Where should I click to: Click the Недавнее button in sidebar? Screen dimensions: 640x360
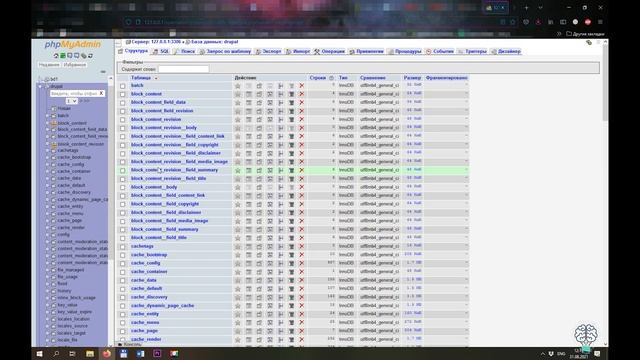49,65
